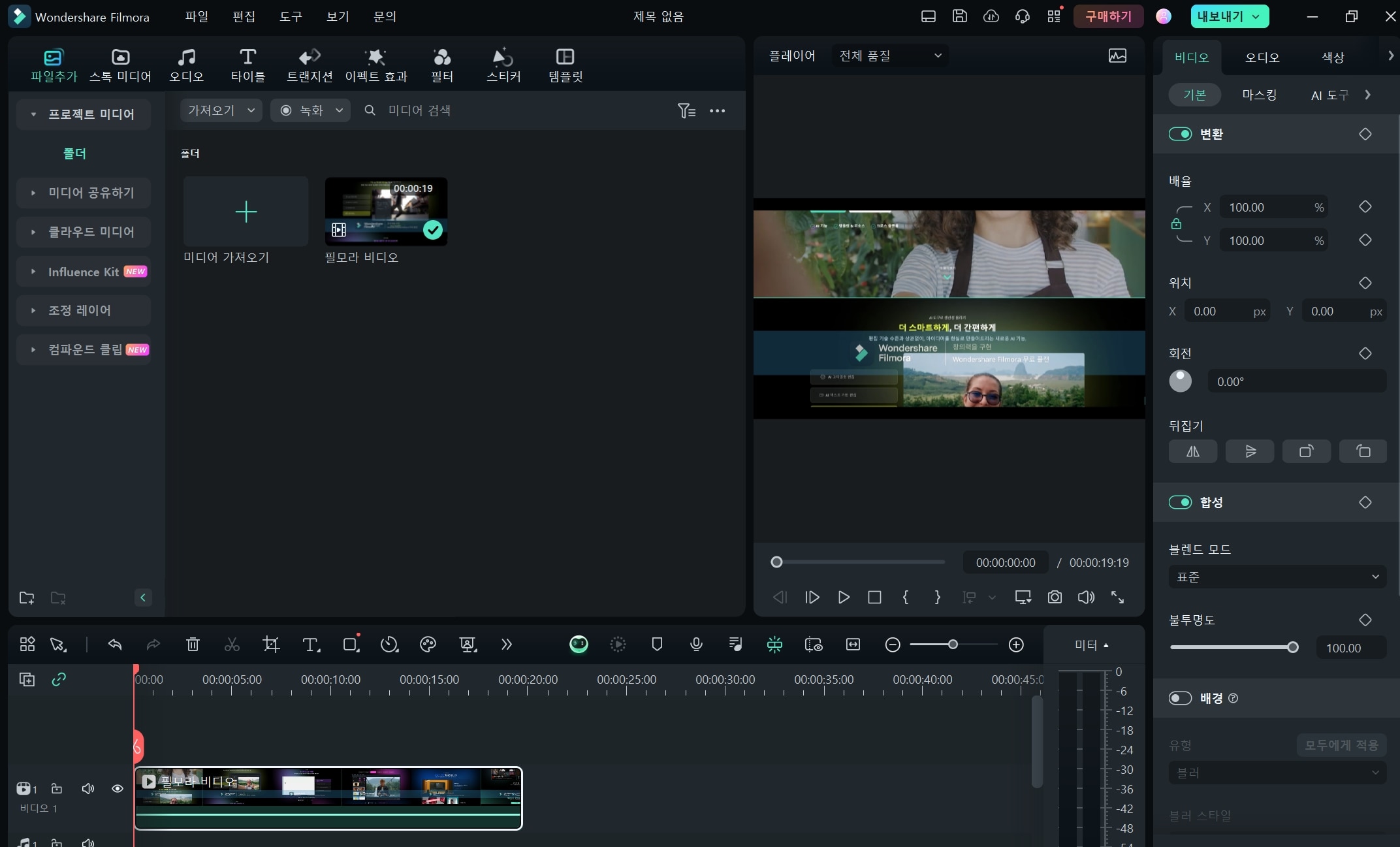Image resolution: width=1400 pixels, height=847 pixels.
Task: Open the 가져오기 import dropdown
Action: click(221, 110)
